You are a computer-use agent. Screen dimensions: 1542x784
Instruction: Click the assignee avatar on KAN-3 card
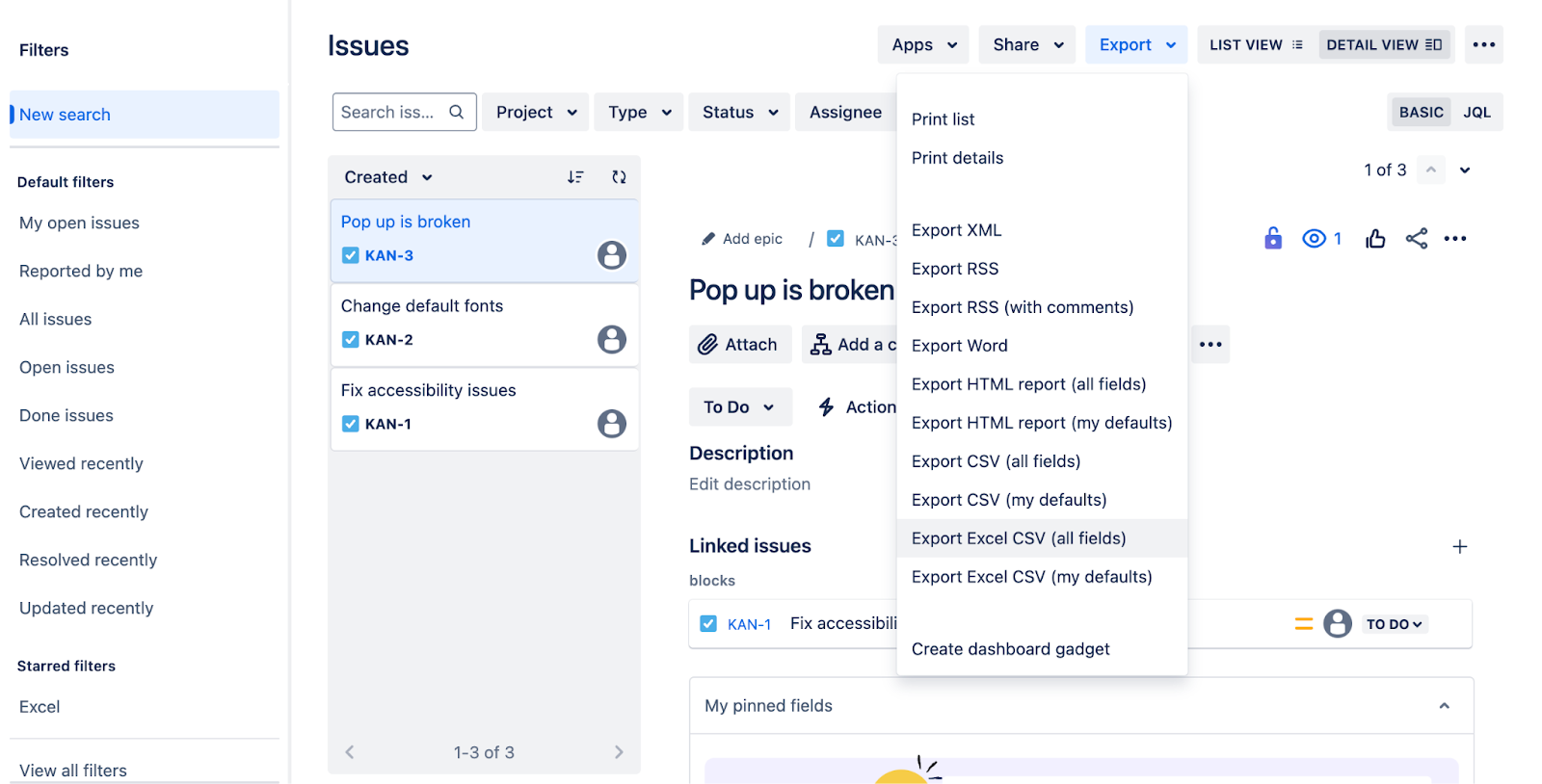pyautogui.click(x=612, y=255)
